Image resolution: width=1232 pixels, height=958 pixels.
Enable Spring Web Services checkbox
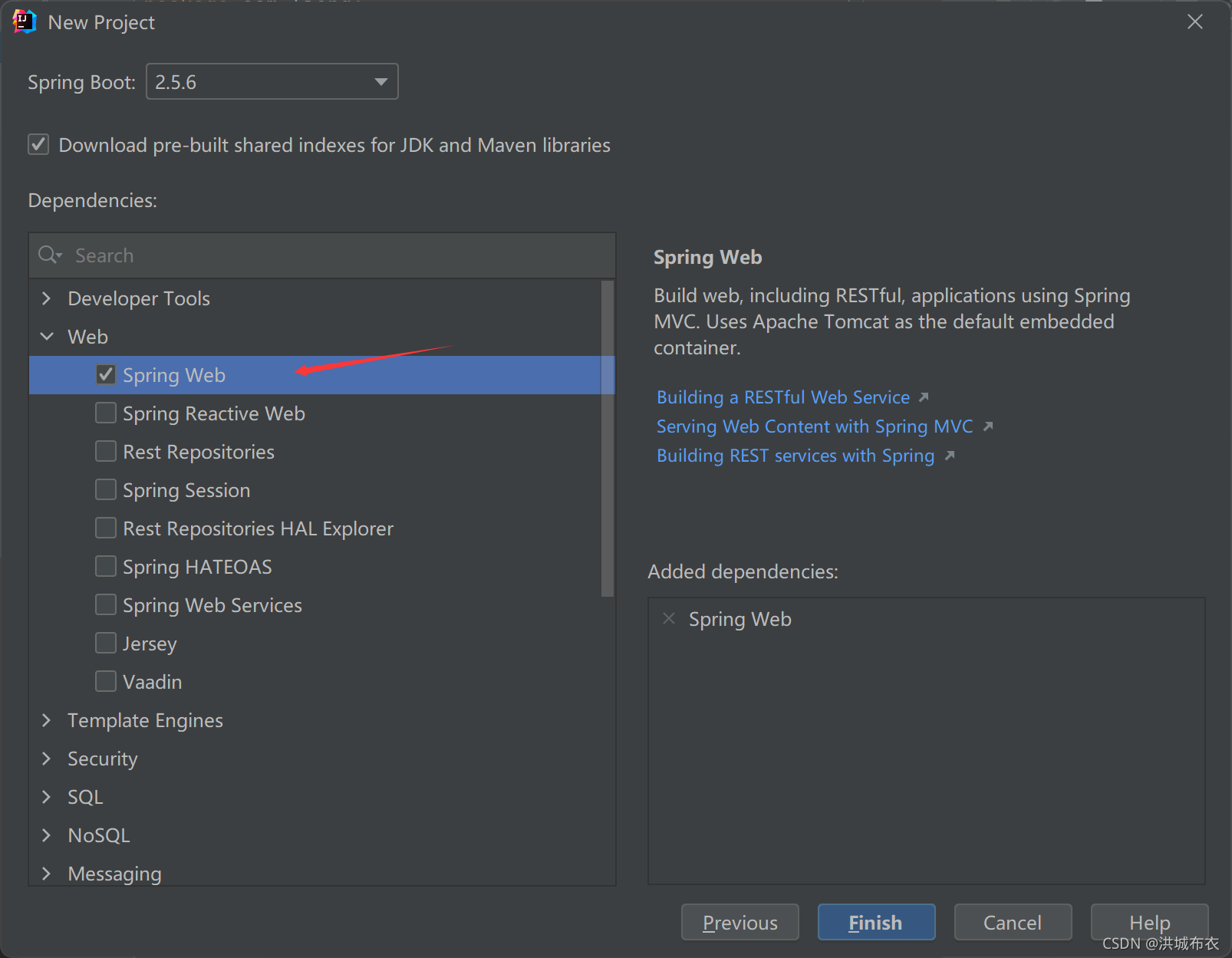tap(106, 604)
